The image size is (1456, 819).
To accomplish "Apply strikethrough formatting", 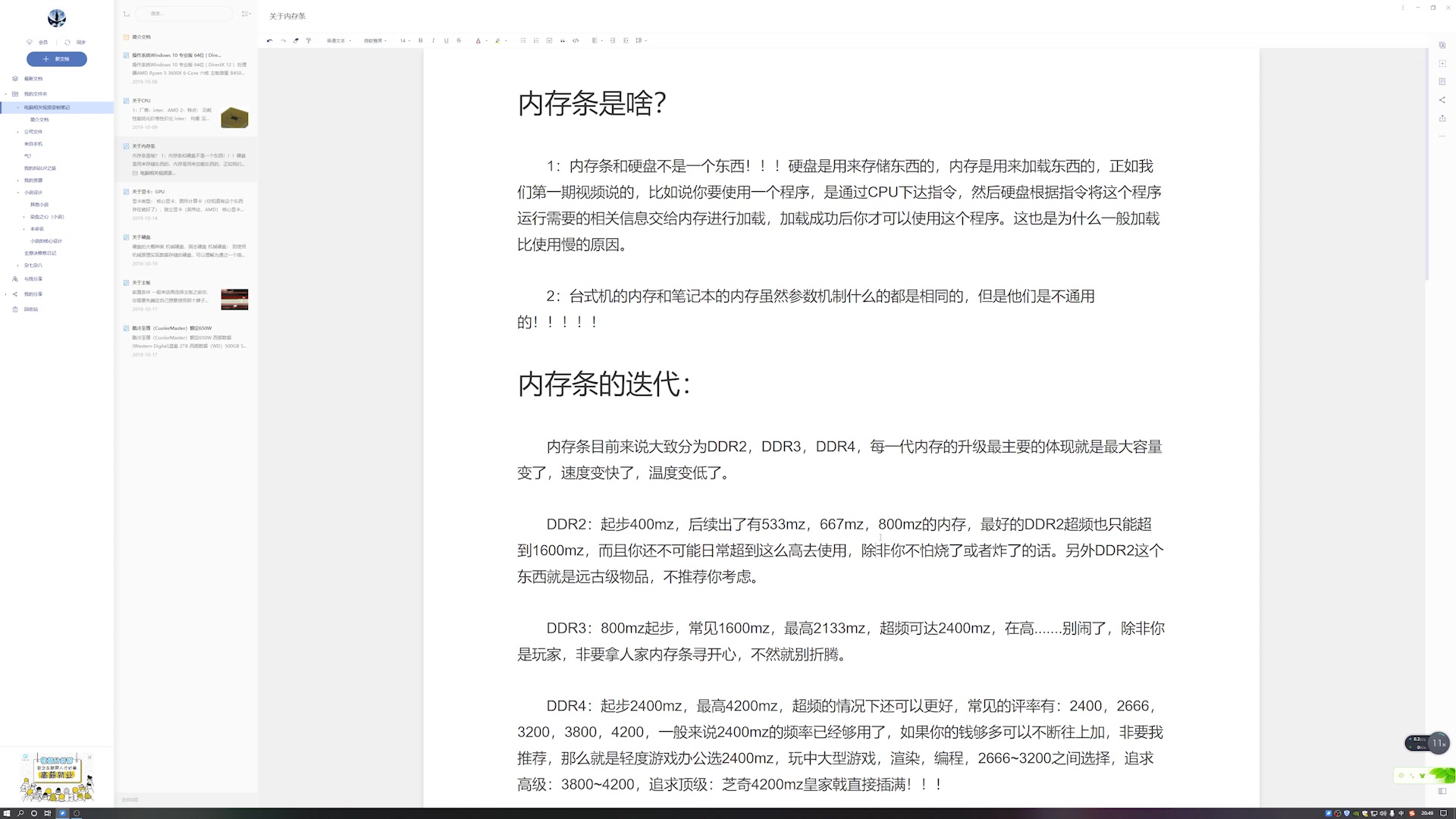I will click(459, 40).
